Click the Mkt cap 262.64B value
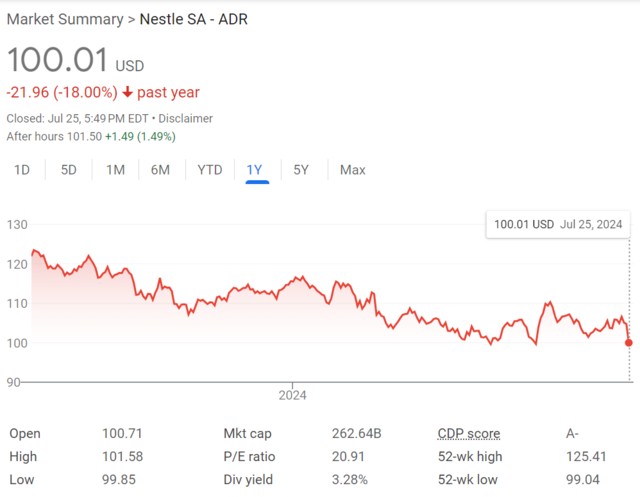This screenshot has width=640, height=497. coord(358,434)
